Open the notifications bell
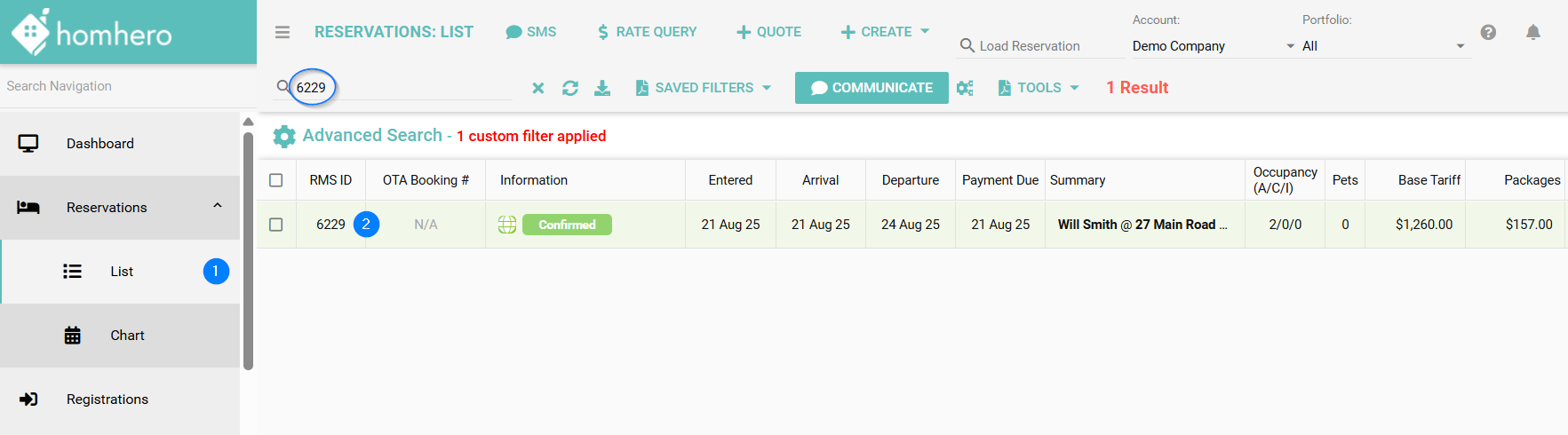This screenshot has height=435, width=1568. (x=1532, y=32)
